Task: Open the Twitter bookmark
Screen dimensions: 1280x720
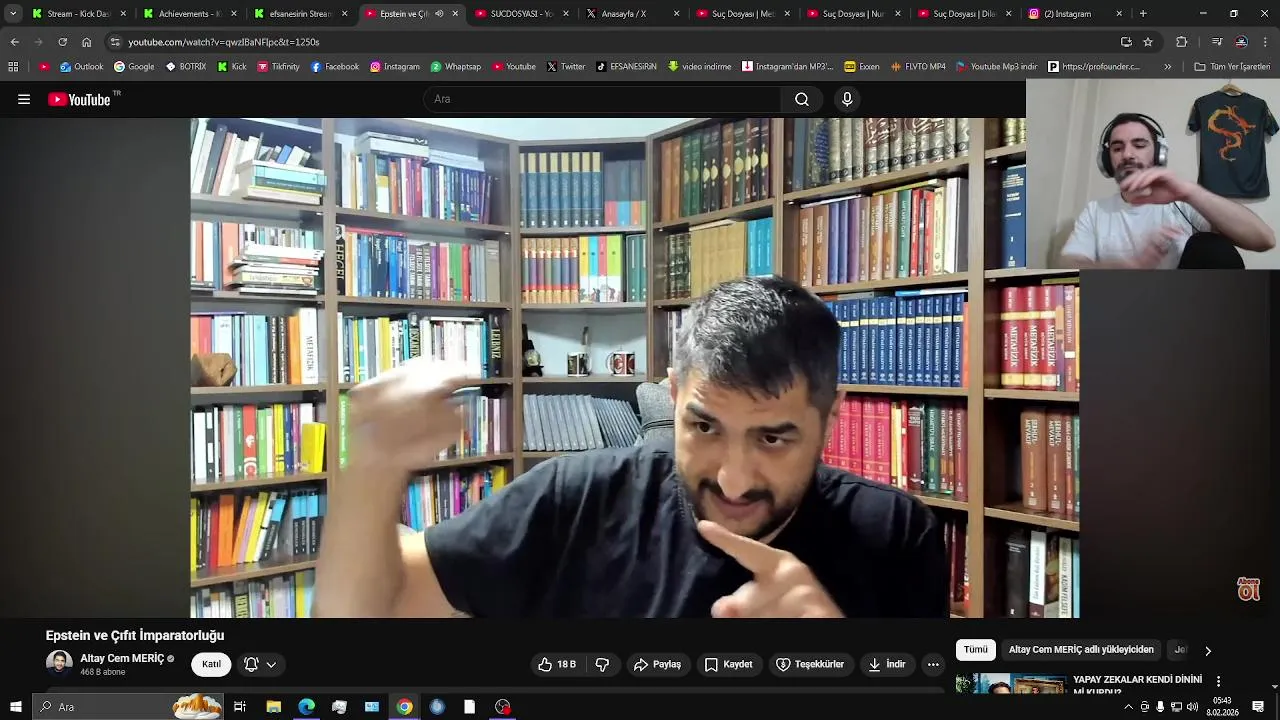Action: coord(565,67)
